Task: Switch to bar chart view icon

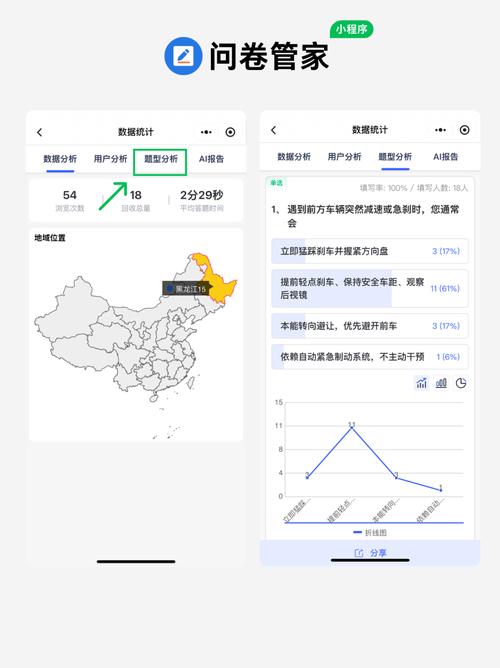Action: point(441,383)
